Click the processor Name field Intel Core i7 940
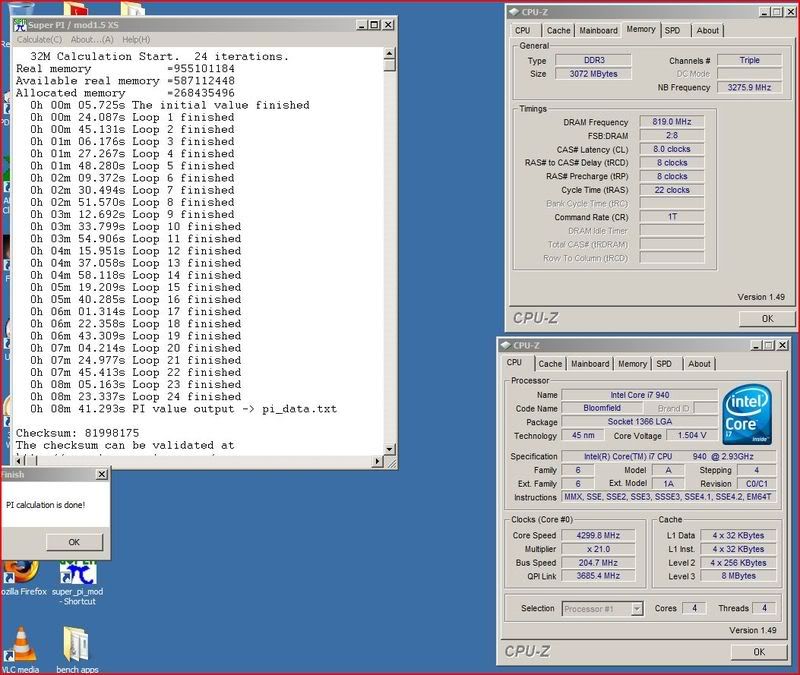 click(640, 395)
